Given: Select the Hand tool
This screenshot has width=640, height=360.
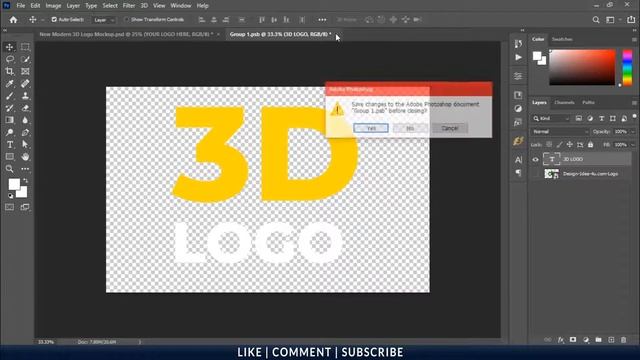Looking at the screenshot, I should pyautogui.click(x=25, y=157).
